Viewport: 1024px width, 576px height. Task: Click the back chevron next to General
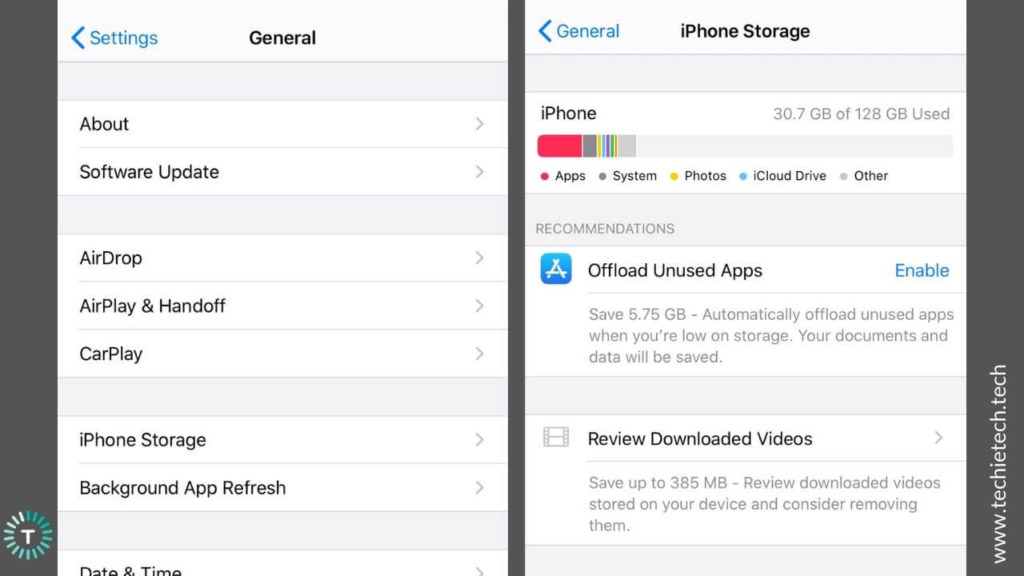coord(545,31)
